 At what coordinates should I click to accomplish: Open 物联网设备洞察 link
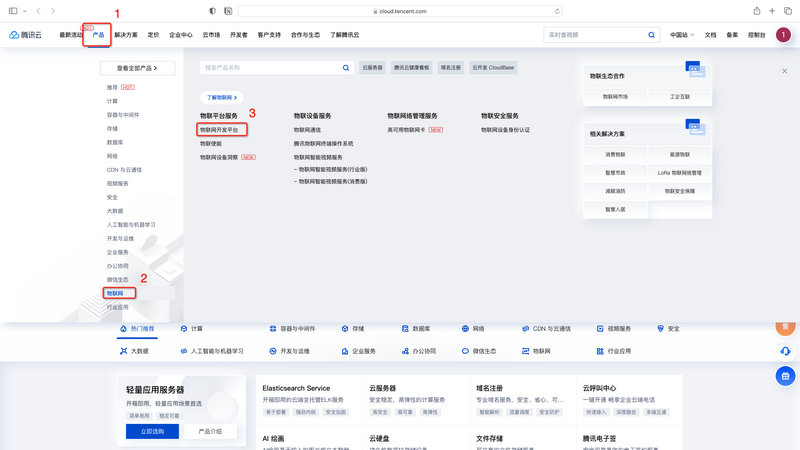(x=219, y=157)
